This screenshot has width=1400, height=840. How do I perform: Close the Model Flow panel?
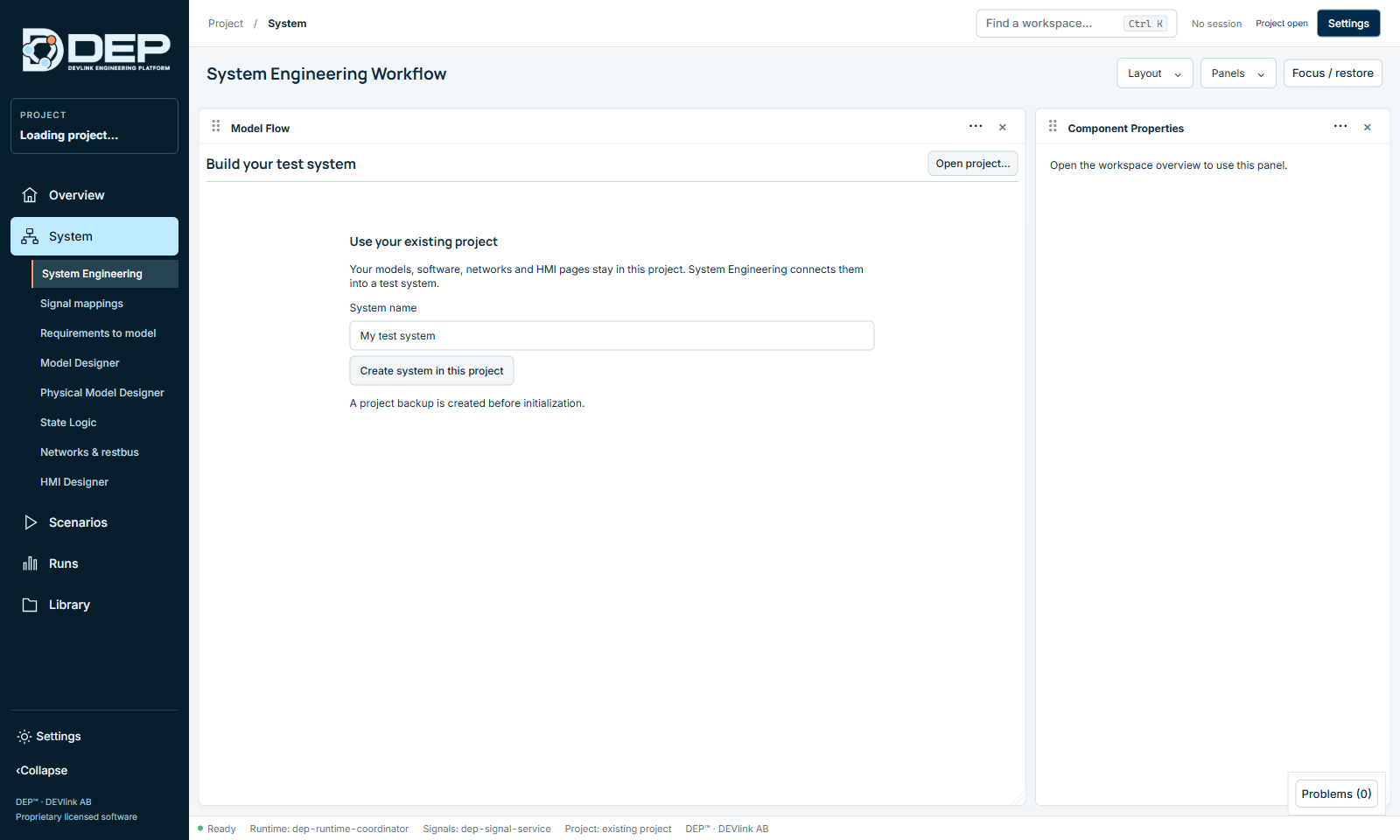pyautogui.click(x=1003, y=128)
